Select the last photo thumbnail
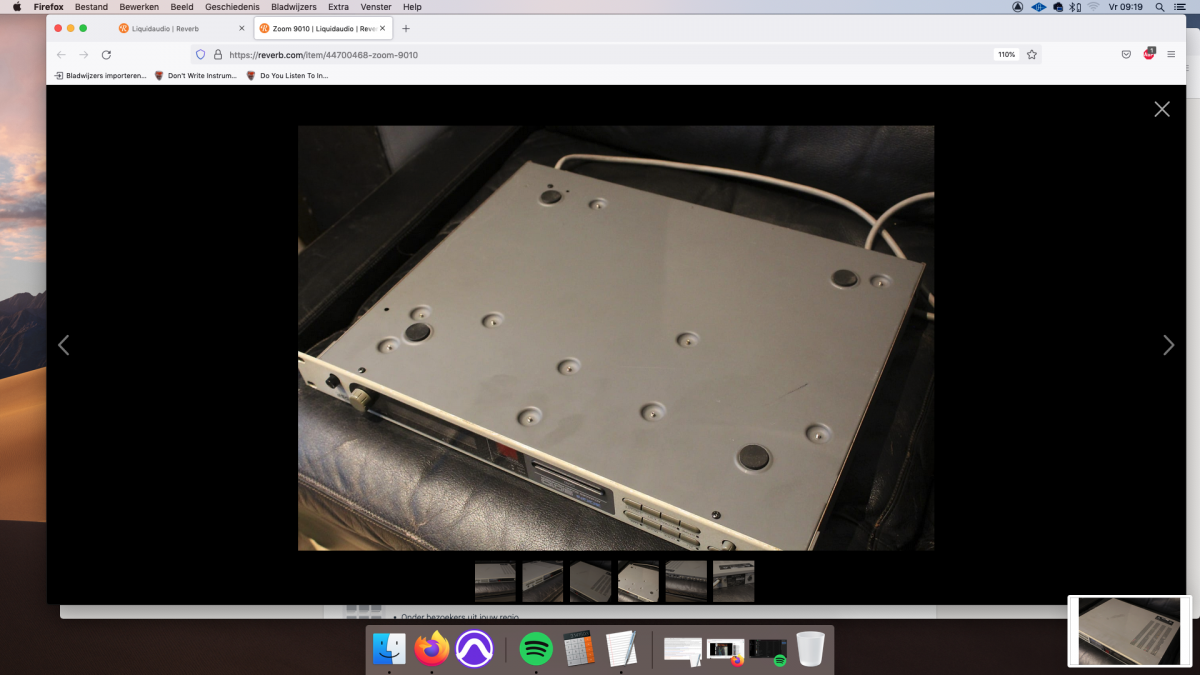The height and width of the screenshot is (675, 1200). point(733,581)
